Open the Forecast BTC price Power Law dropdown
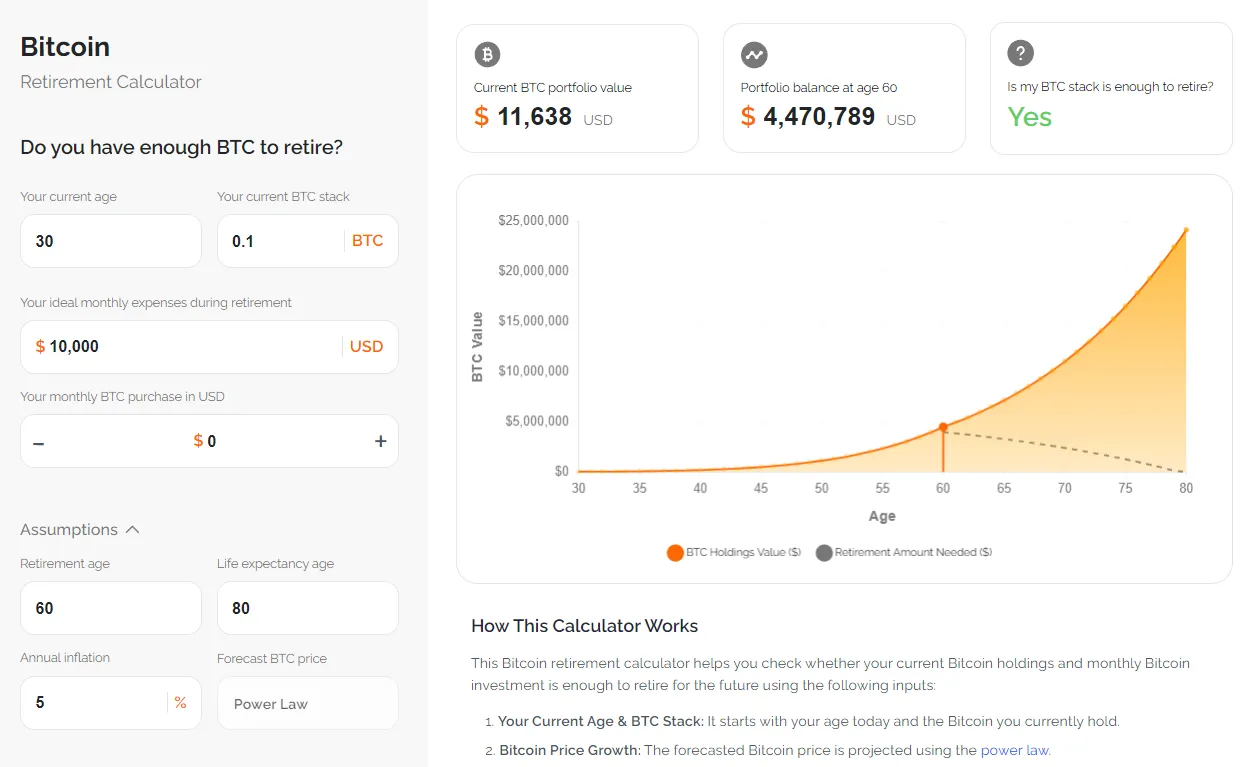The width and height of the screenshot is (1259, 767). point(308,703)
